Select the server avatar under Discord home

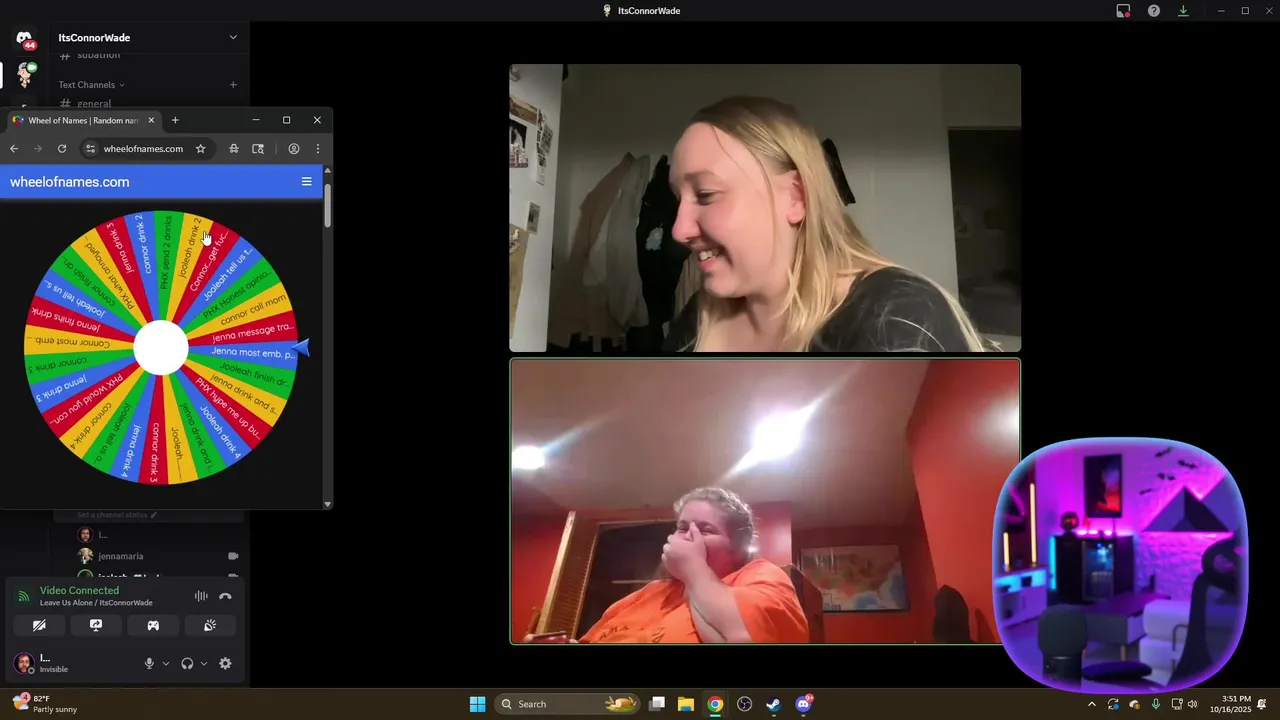(24, 75)
